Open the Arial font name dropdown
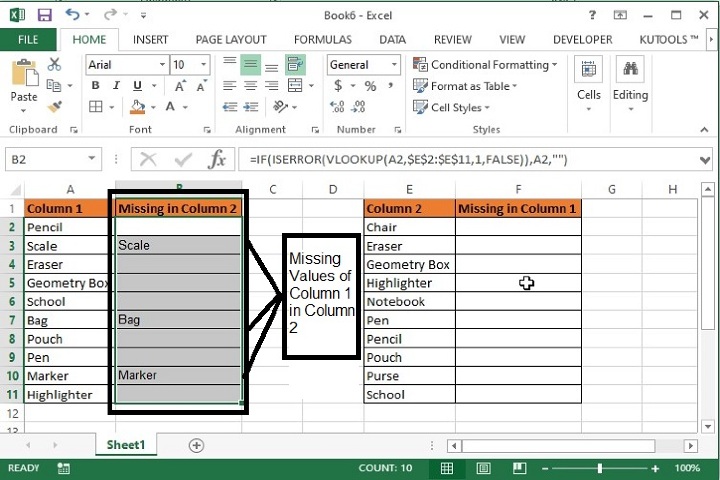 [162, 64]
